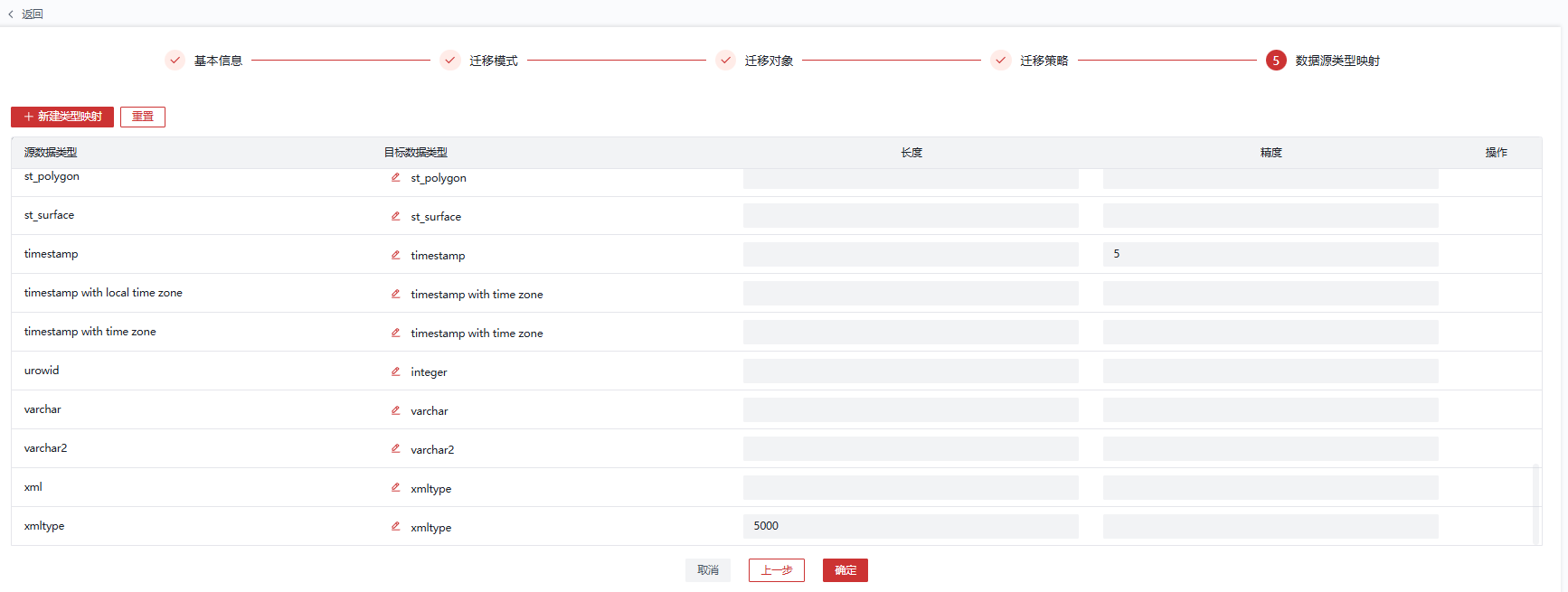Click precision field showing 5 for timestamp

[x=1270, y=254]
